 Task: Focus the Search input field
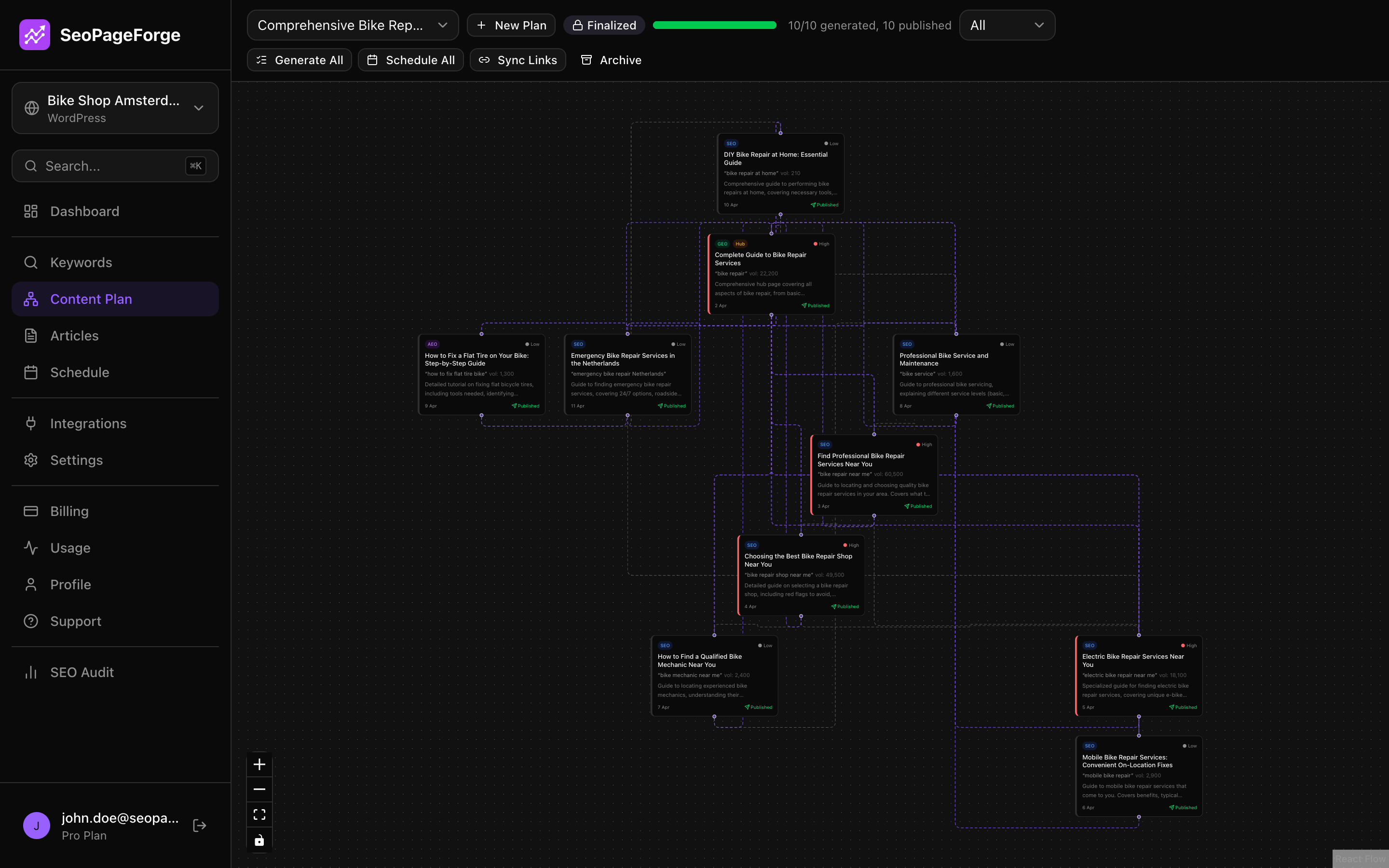click(x=115, y=166)
